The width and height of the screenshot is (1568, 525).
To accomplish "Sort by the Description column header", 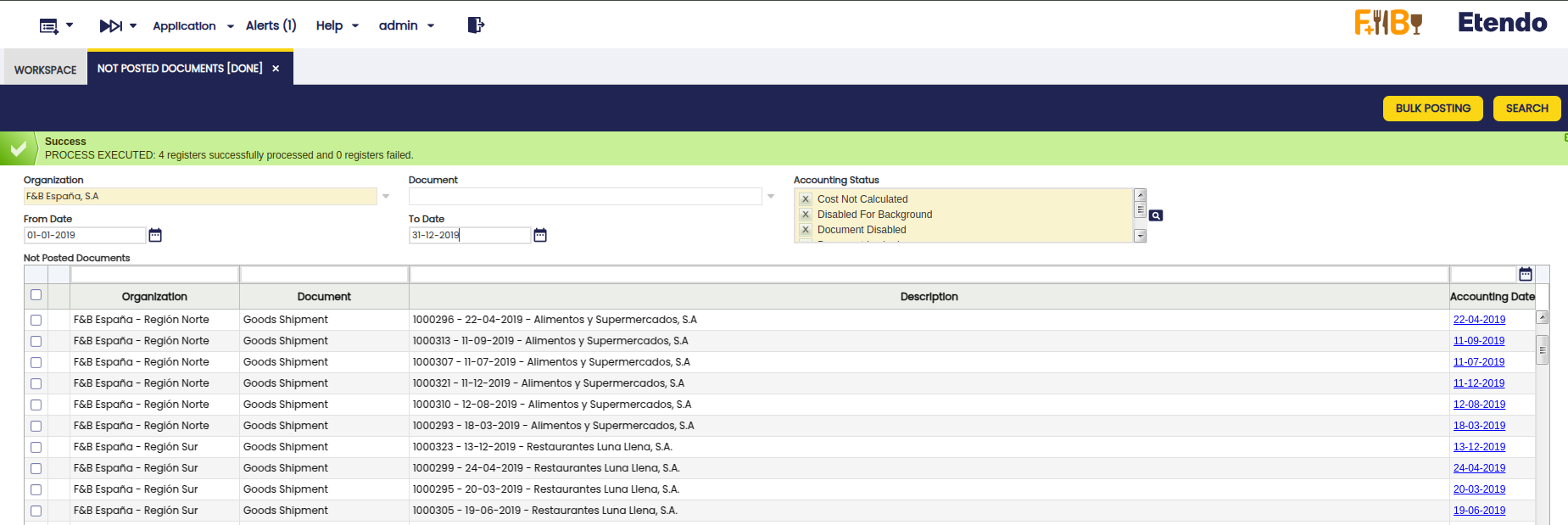I will tap(929, 297).
